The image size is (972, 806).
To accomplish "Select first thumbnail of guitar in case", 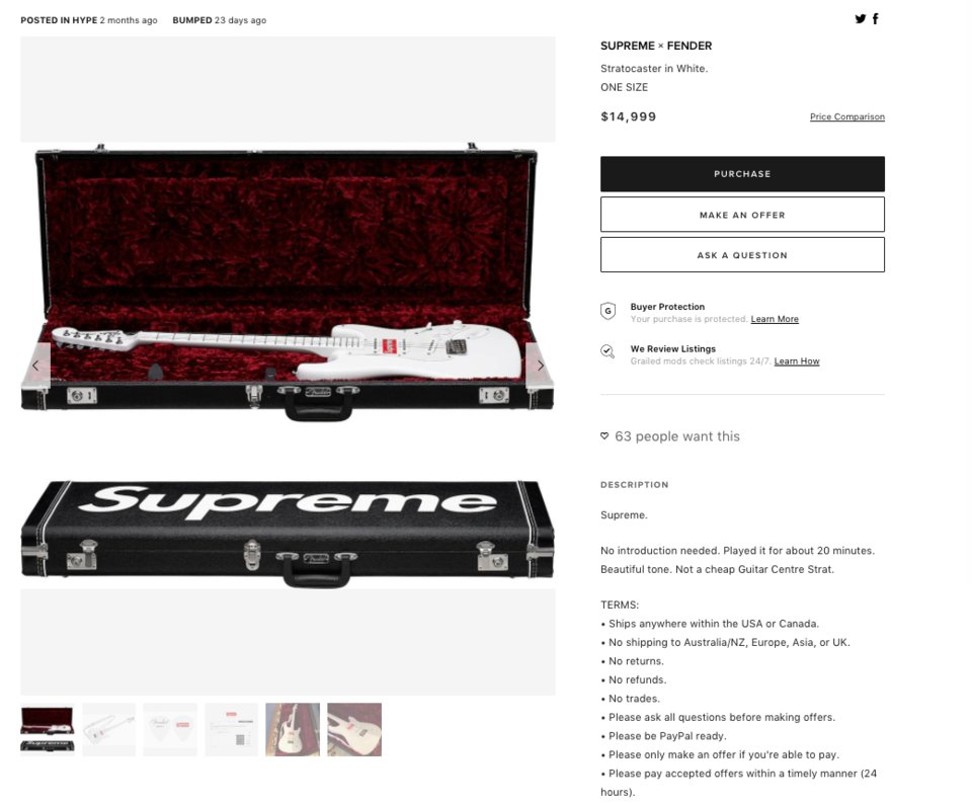I will point(47,729).
